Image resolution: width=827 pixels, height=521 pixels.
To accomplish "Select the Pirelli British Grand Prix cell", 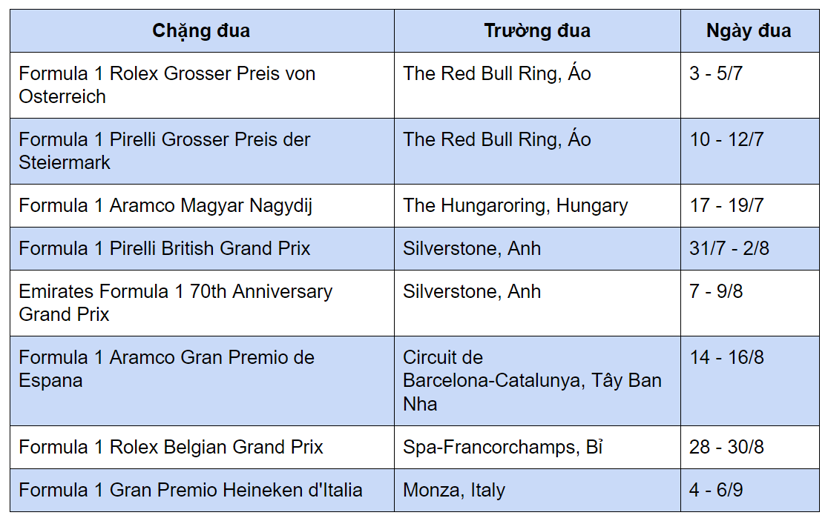I will coord(165,248).
